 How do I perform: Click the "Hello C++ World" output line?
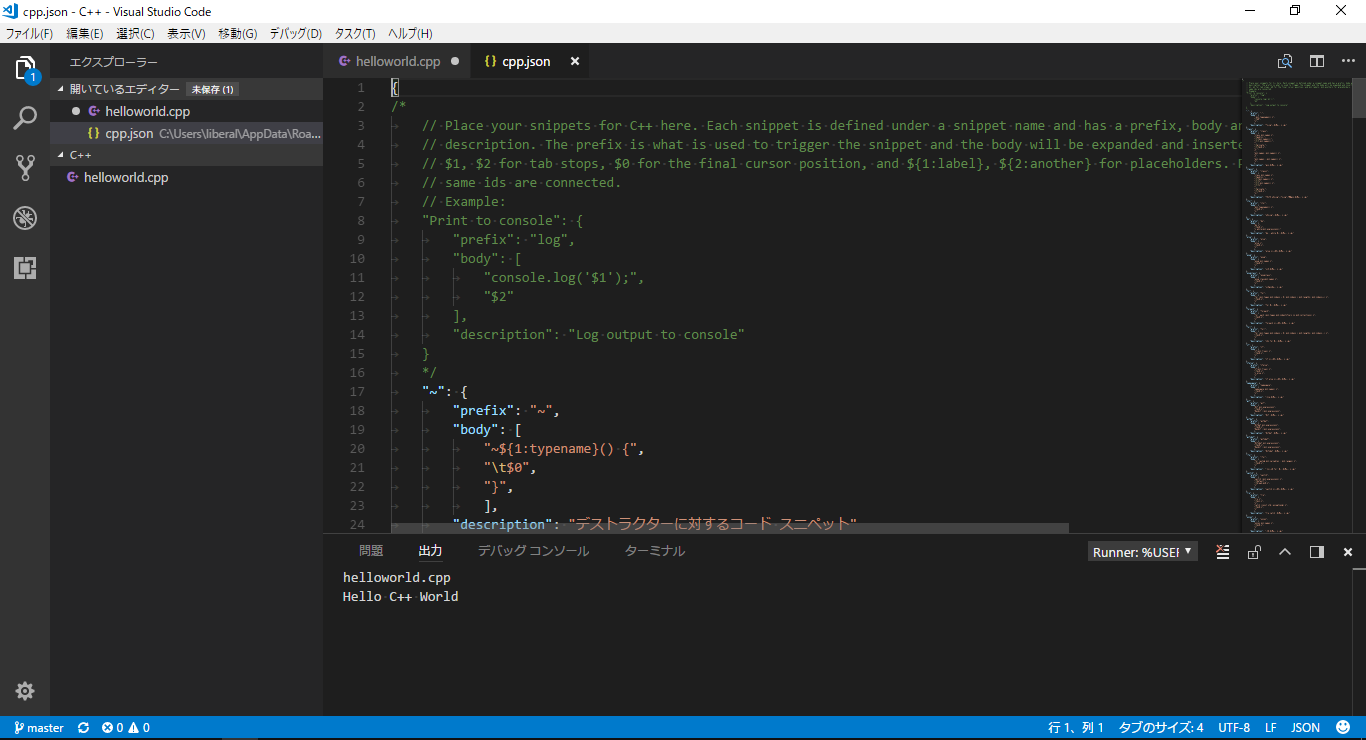(x=401, y=596)
